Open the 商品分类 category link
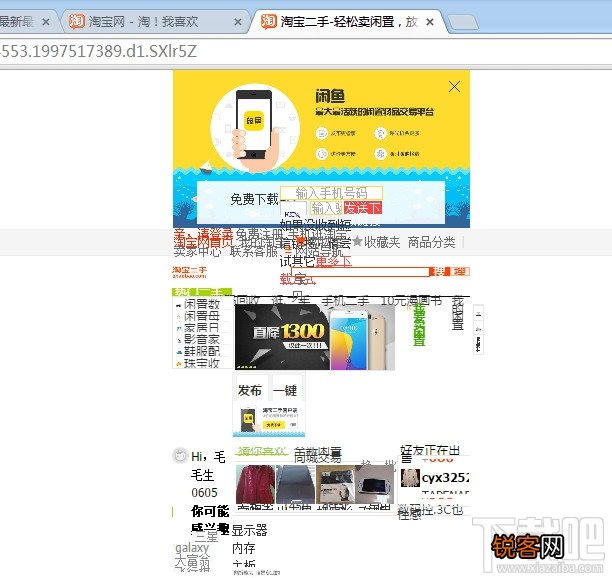The width and height of the screenshot is (612, 578). [x=431, y=242]
